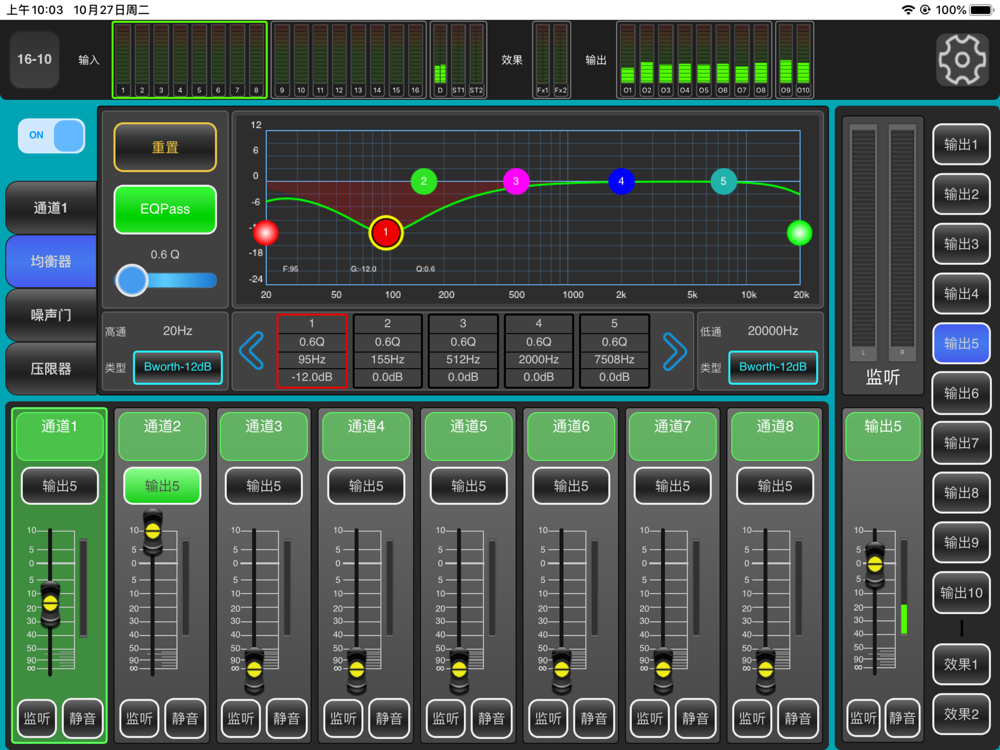Switch to the 噪声门 tab
Screen dimensions: 1000x750
51,315
